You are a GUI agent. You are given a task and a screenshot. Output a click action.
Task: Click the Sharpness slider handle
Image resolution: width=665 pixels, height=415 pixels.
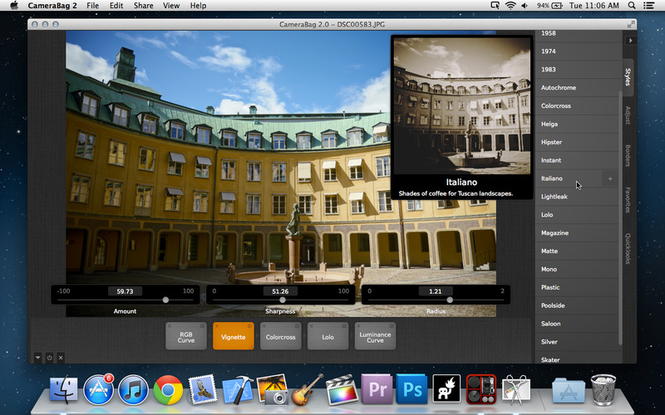[282, 300]
